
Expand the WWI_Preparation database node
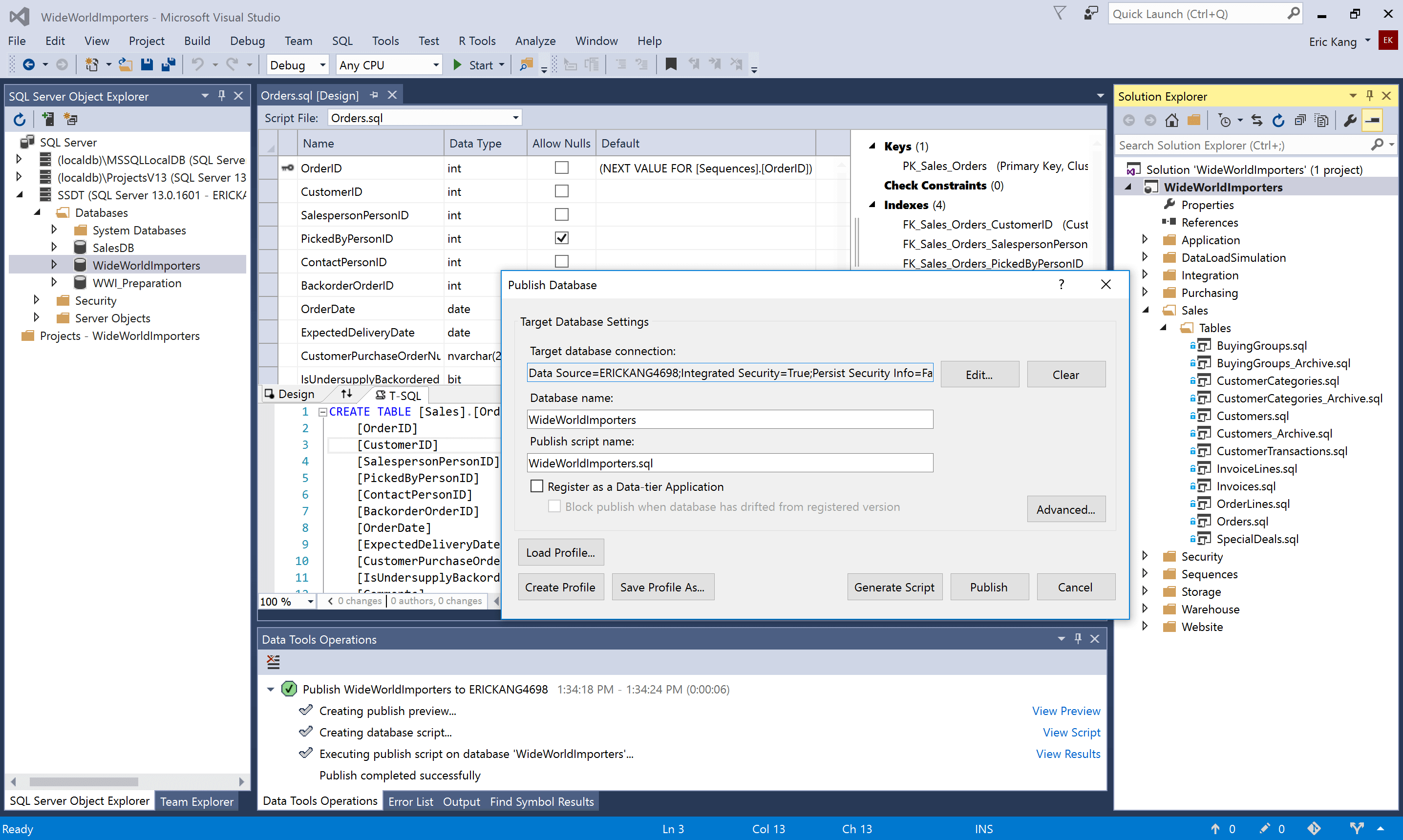tap(54, 282)
